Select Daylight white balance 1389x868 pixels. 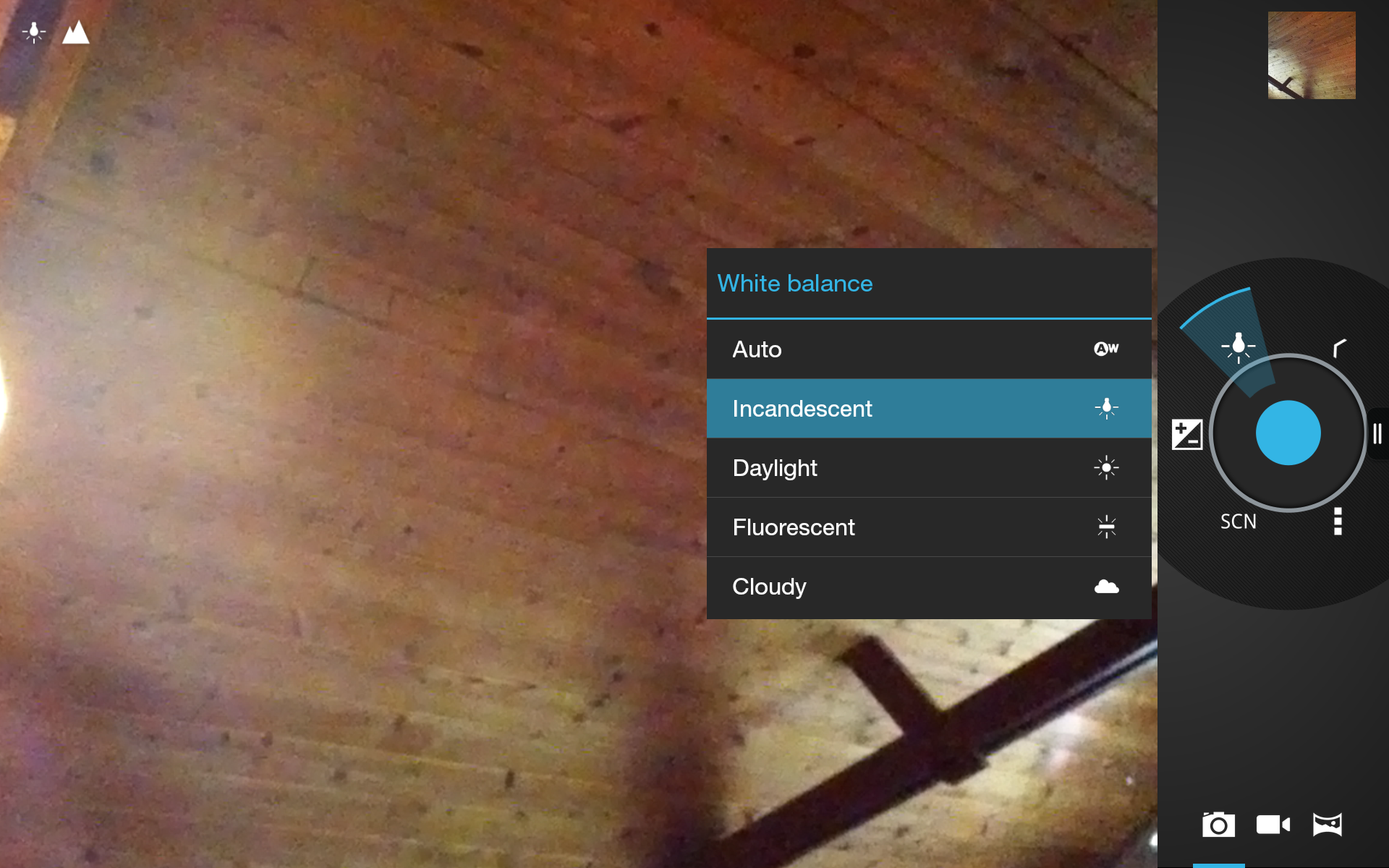click(x=928, y=468)
